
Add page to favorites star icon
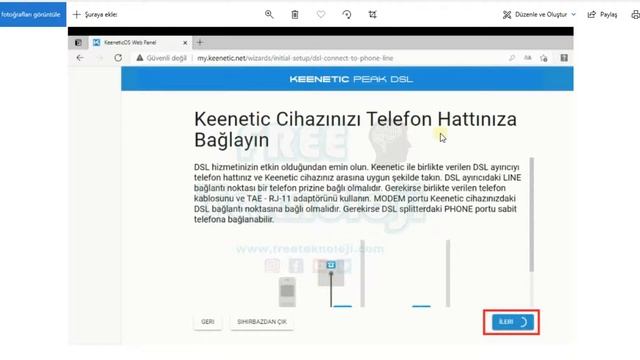coord(544,58)
